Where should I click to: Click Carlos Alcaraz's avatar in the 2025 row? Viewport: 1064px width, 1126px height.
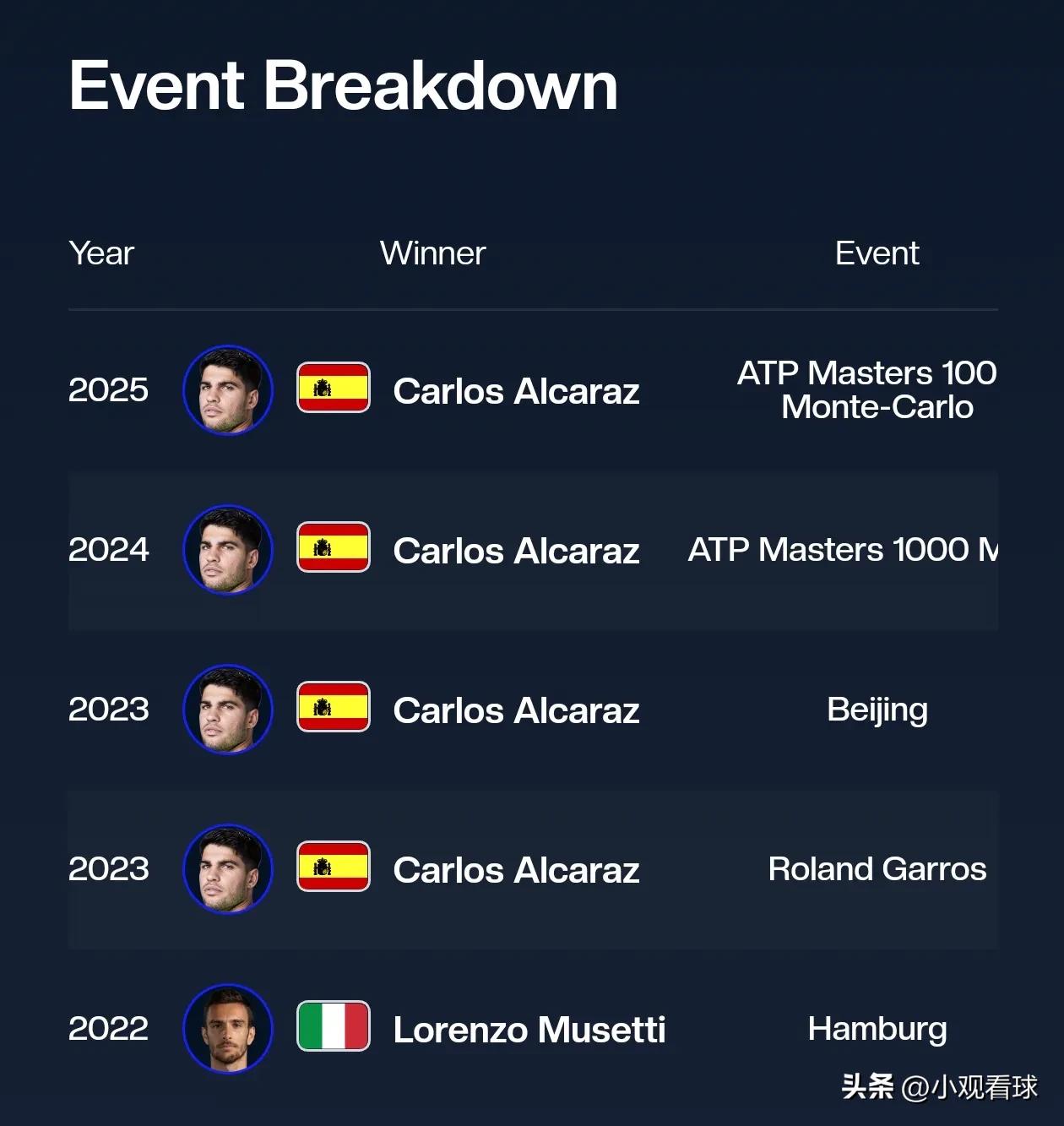(x=228, y=390)
